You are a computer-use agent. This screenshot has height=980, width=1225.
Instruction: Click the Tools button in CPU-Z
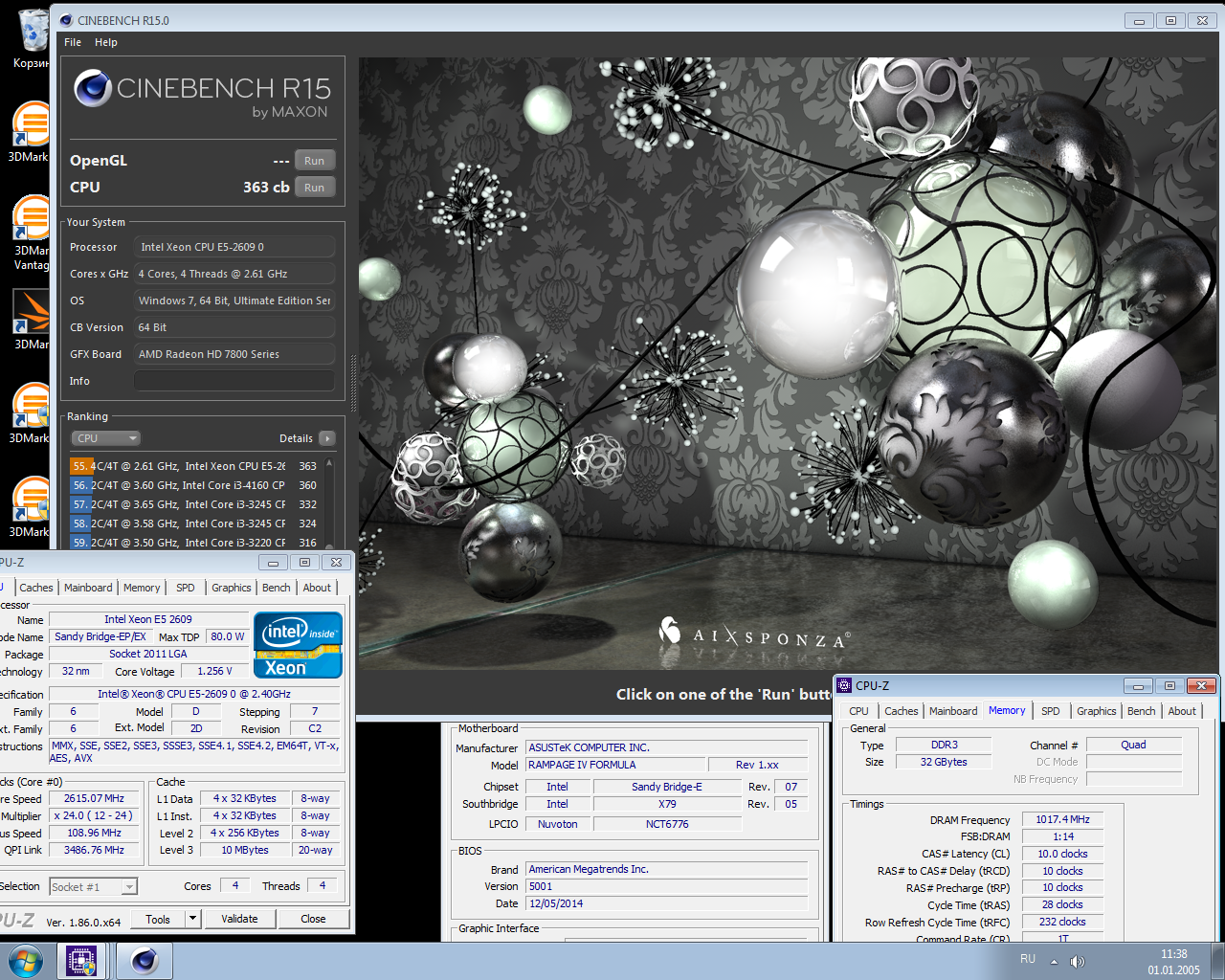[158, 919]
